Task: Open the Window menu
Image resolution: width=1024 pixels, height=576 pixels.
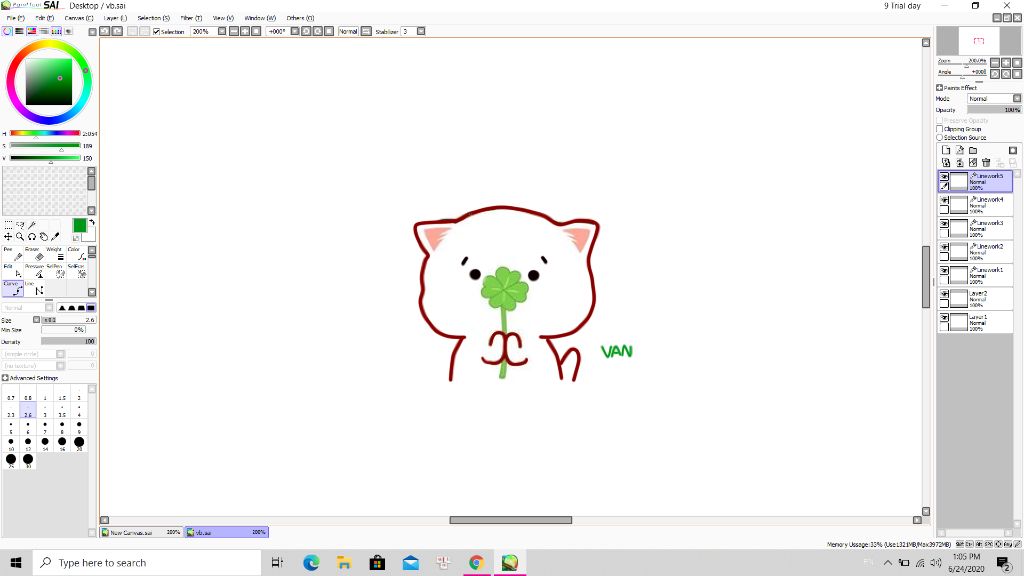Action: (260, 18)
